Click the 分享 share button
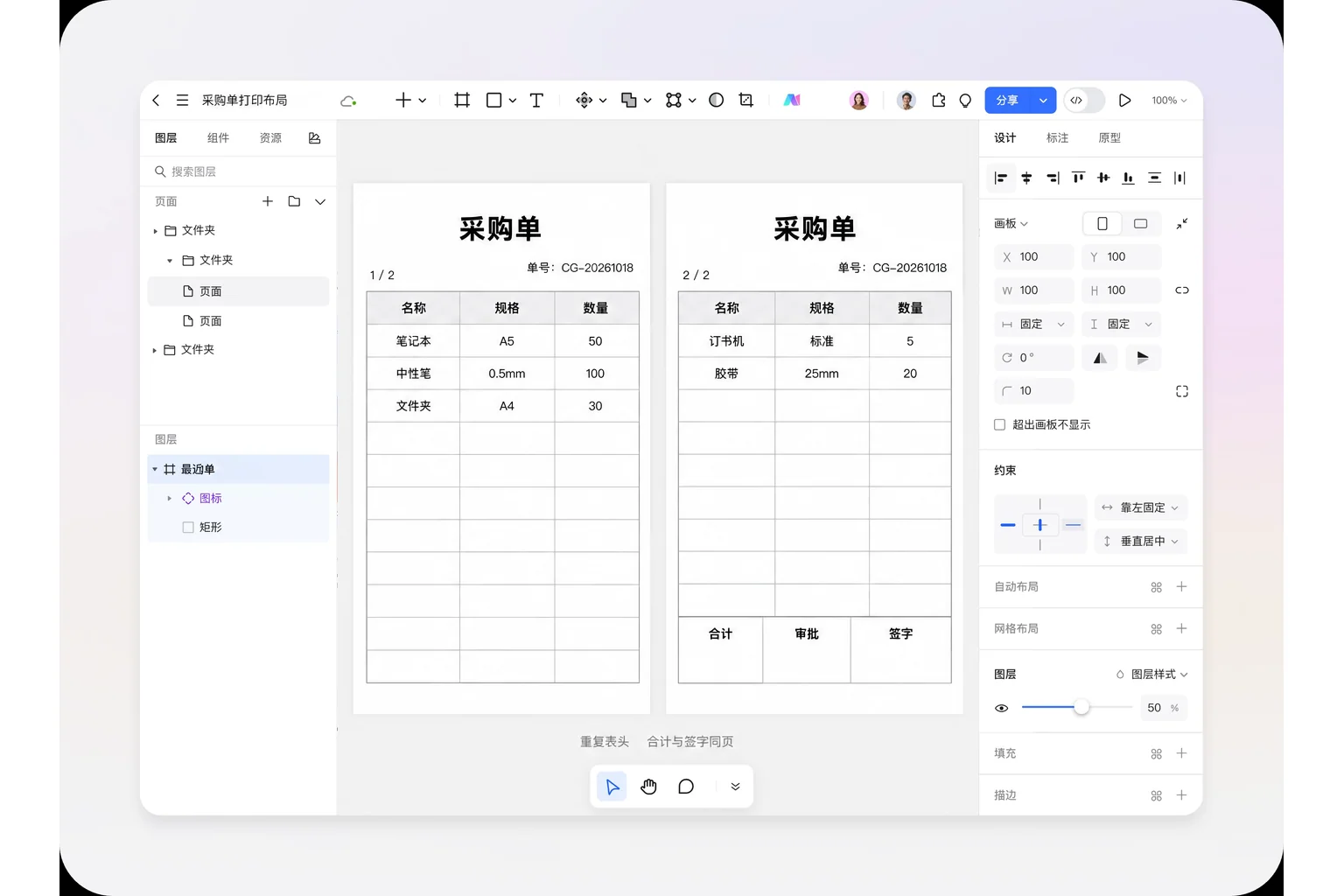Screen dimensions: 1344x896 click(1008, 101)
